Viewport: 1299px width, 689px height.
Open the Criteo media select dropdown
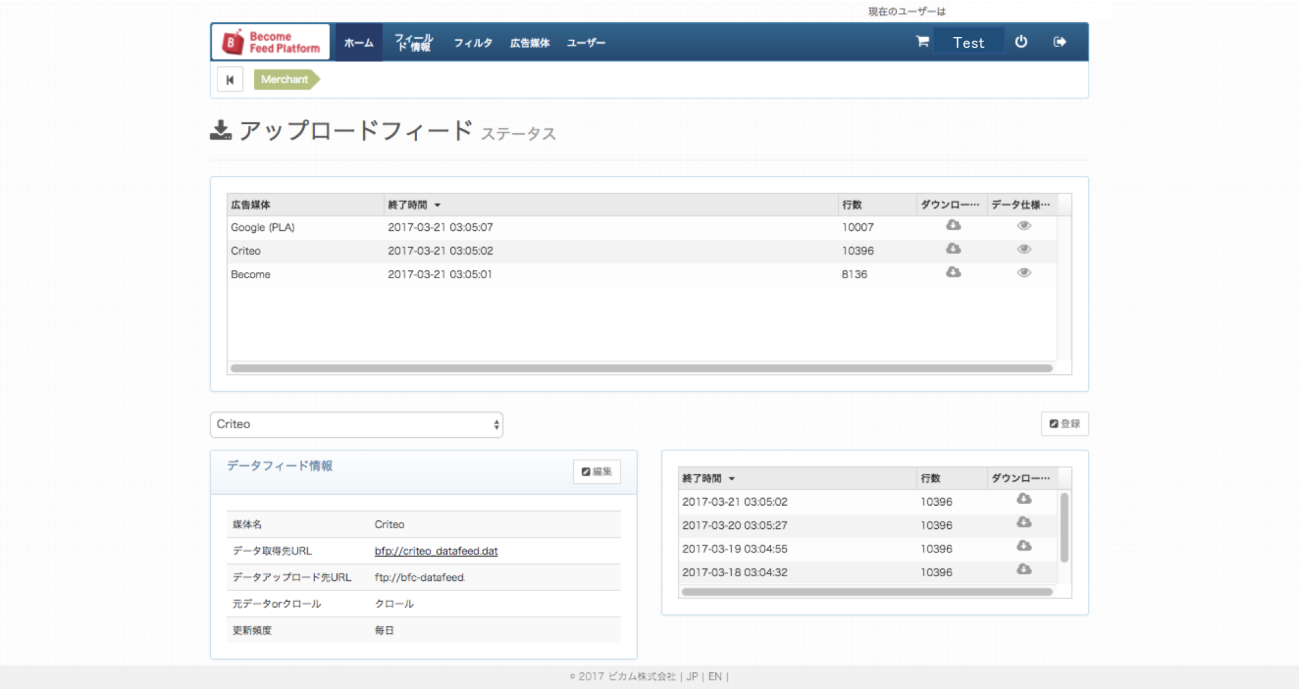coord(356,424)
